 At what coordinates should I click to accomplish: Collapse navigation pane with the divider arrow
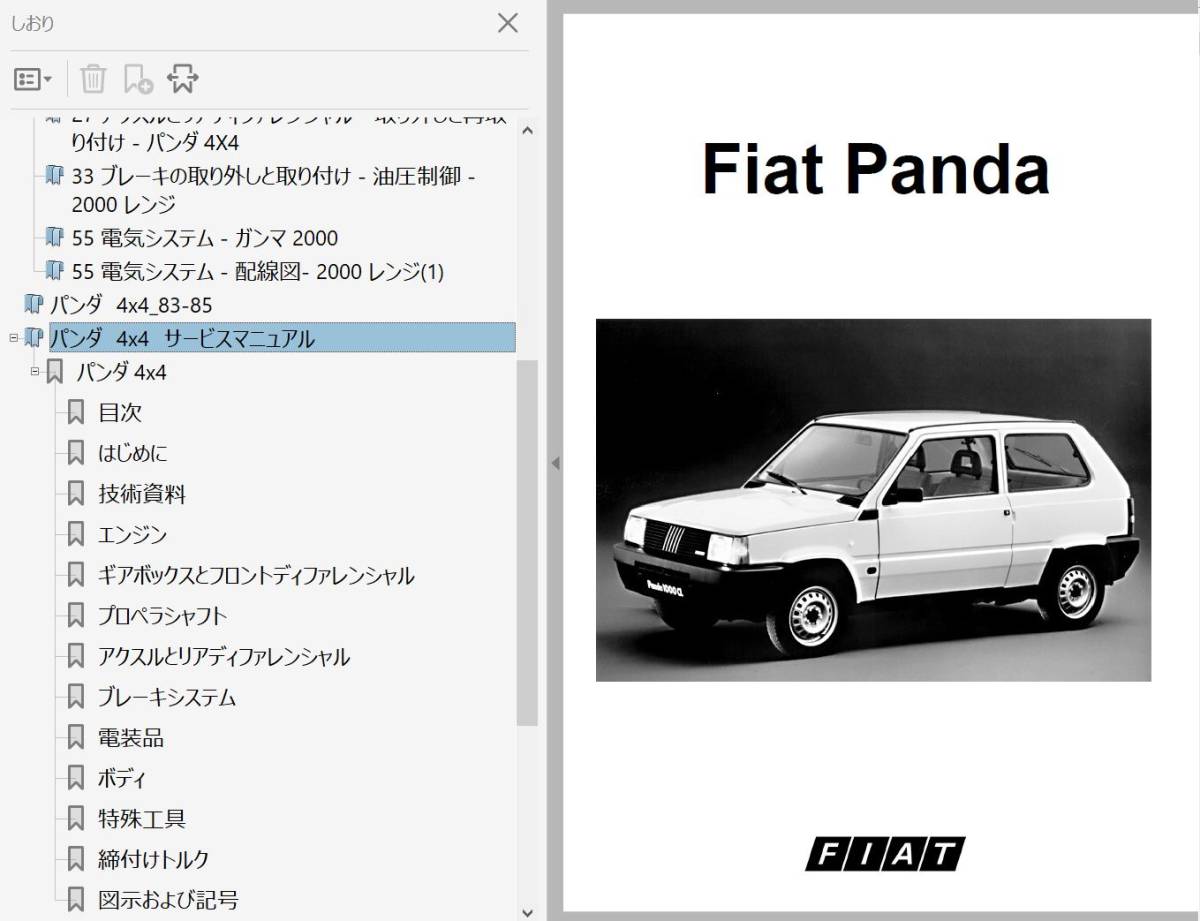click(x=555, y=463)
